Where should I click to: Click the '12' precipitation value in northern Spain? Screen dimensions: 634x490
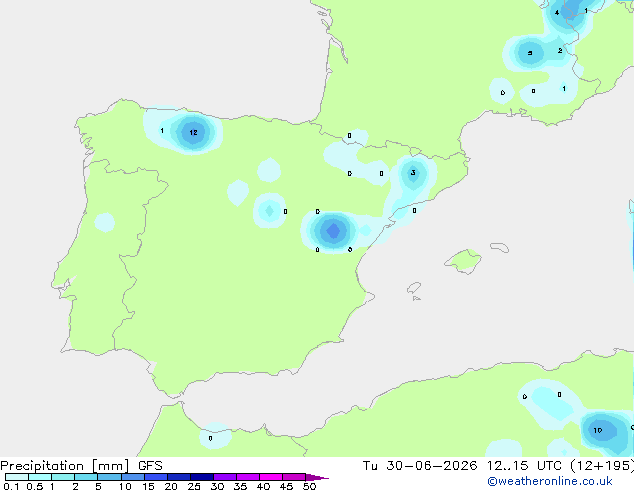click(193, 132)
